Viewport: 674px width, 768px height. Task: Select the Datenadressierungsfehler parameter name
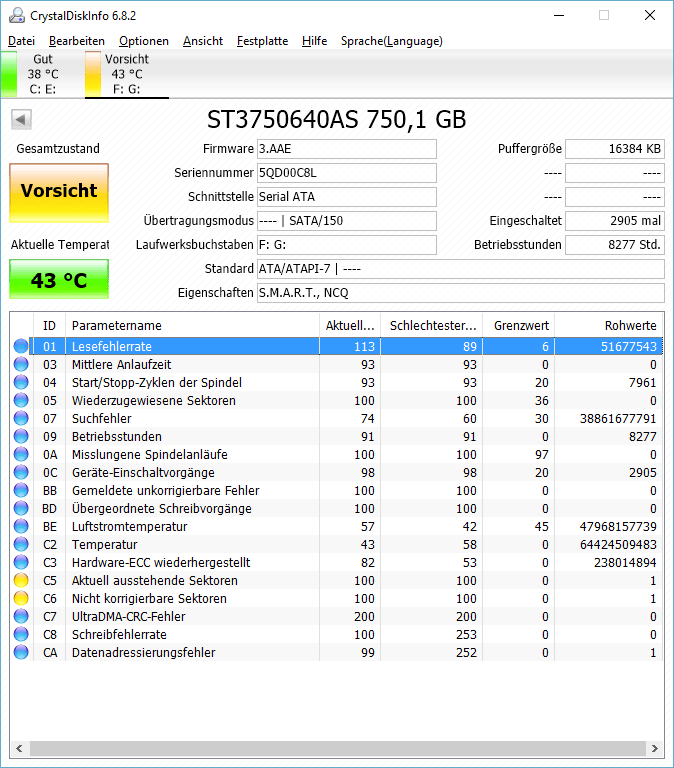click(x=143, y=652)
